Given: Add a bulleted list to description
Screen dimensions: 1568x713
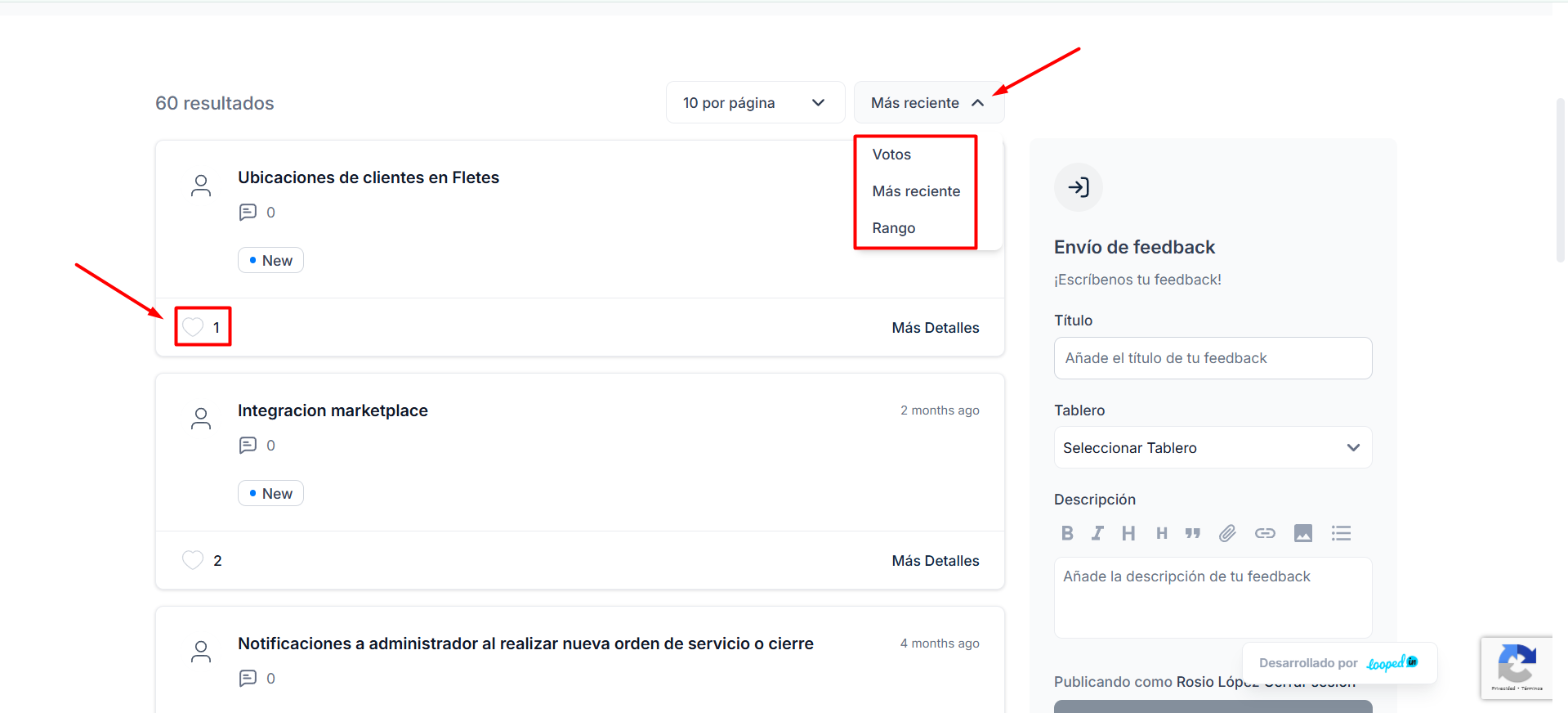Looking at the screenshot, I should click(1341, 533).
